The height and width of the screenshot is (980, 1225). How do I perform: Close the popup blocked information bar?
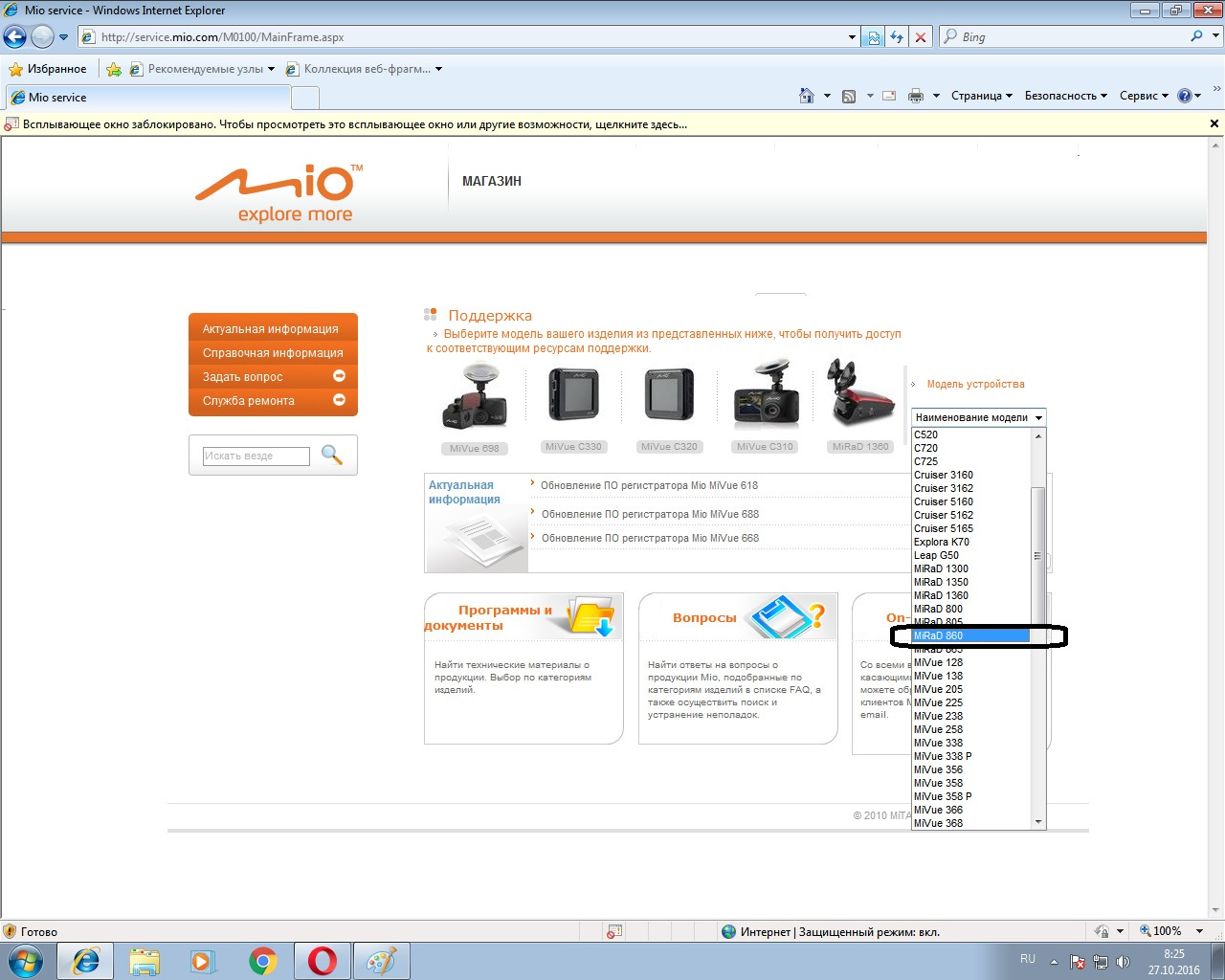click(1214, 123)
